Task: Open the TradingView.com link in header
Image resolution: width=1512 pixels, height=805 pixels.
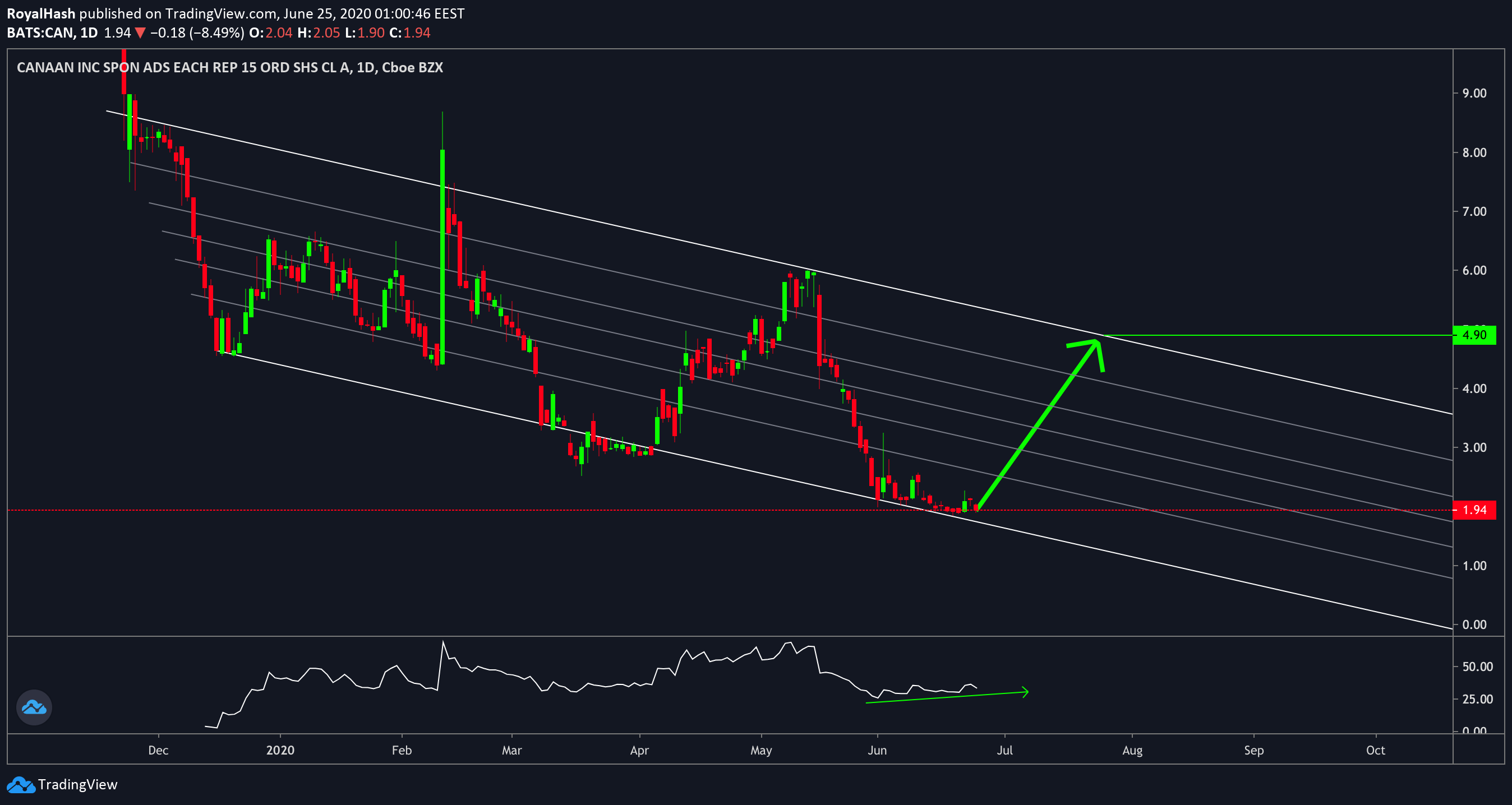Action: [x=221, y=13]
